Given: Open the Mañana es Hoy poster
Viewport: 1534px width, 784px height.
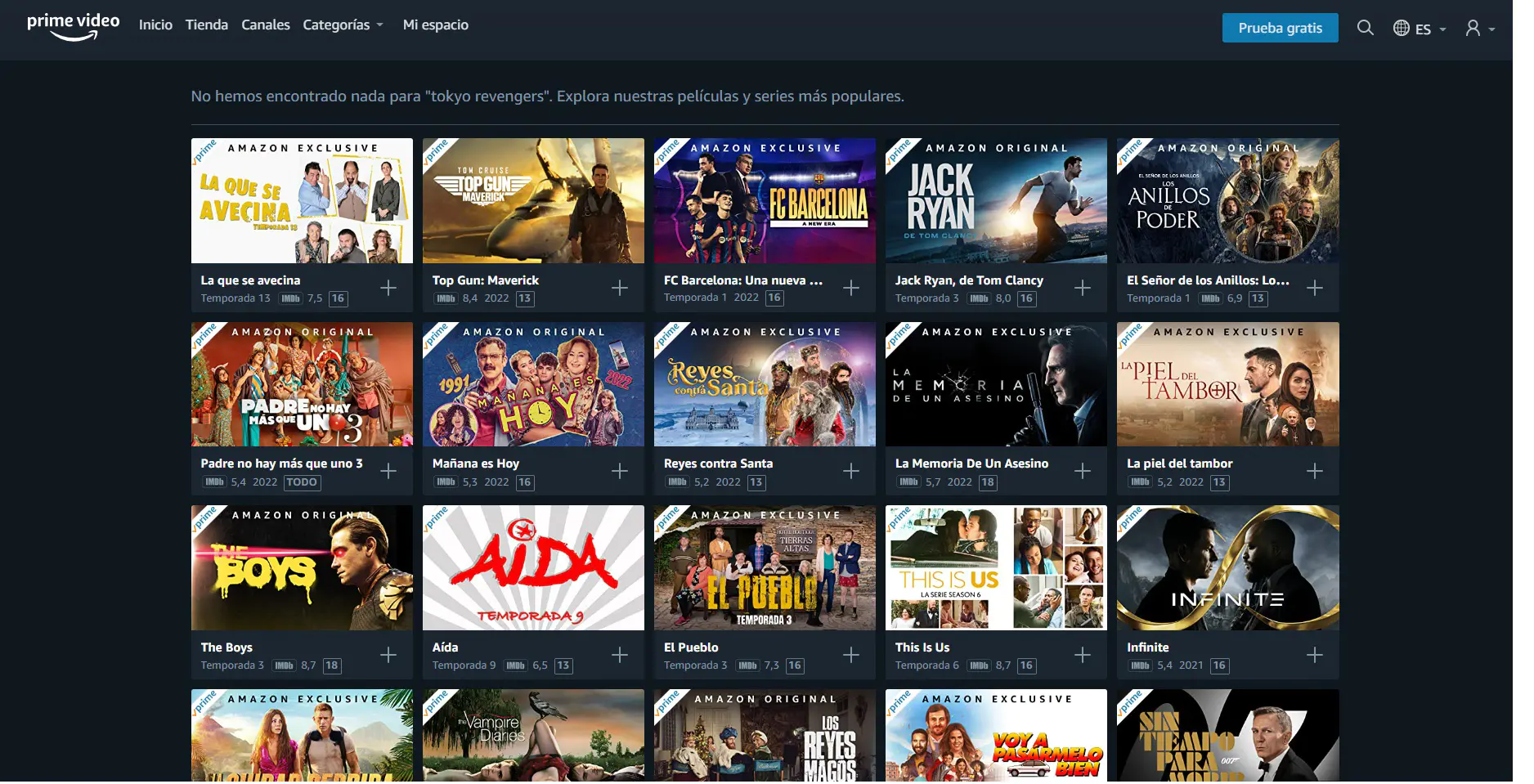Looking at the screenshot, I should [533, 384].
